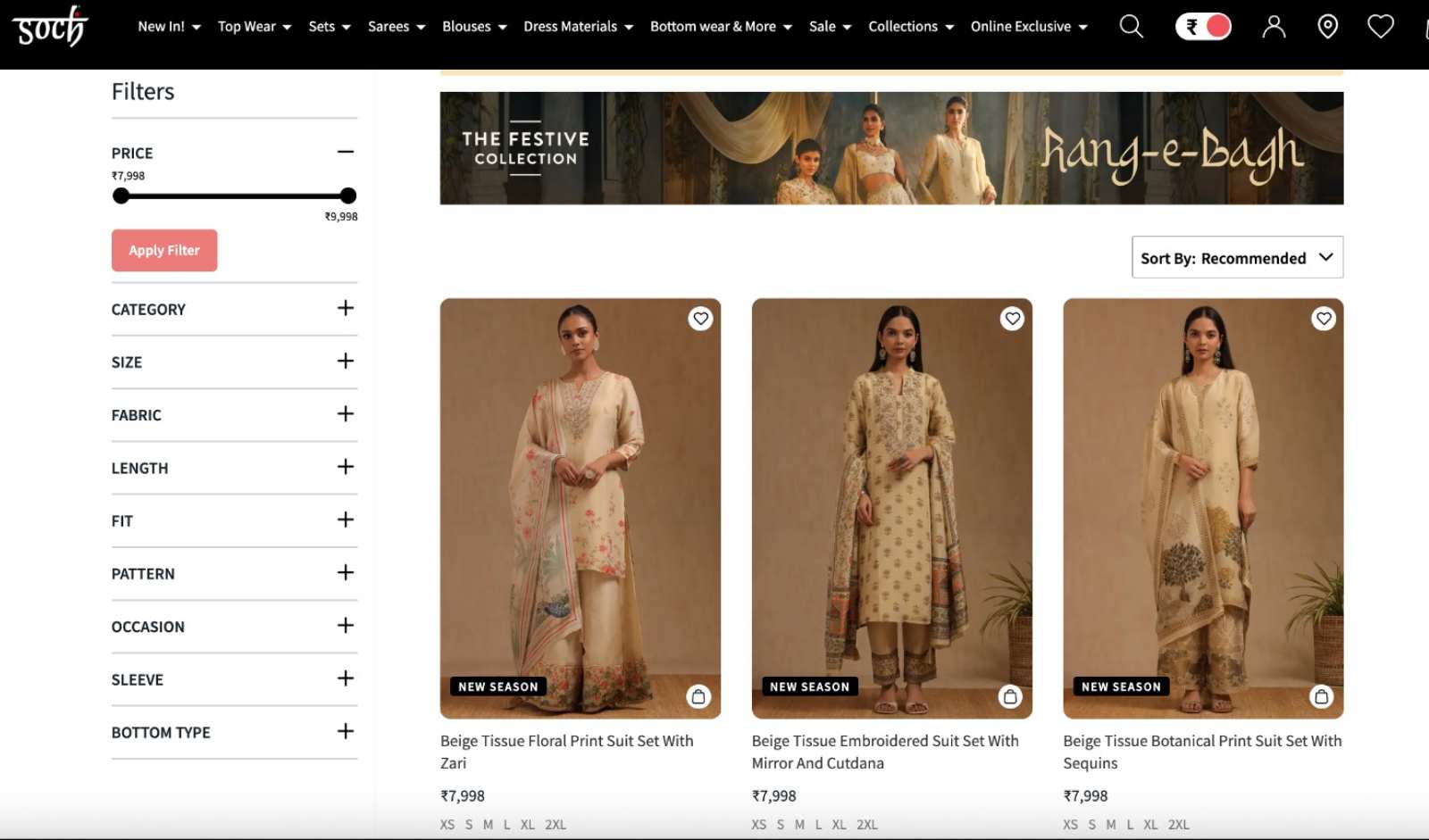Wishlist the Botanical Print Suit Set
This screenshot has width=1429, height=840.
coord(1323,319)
